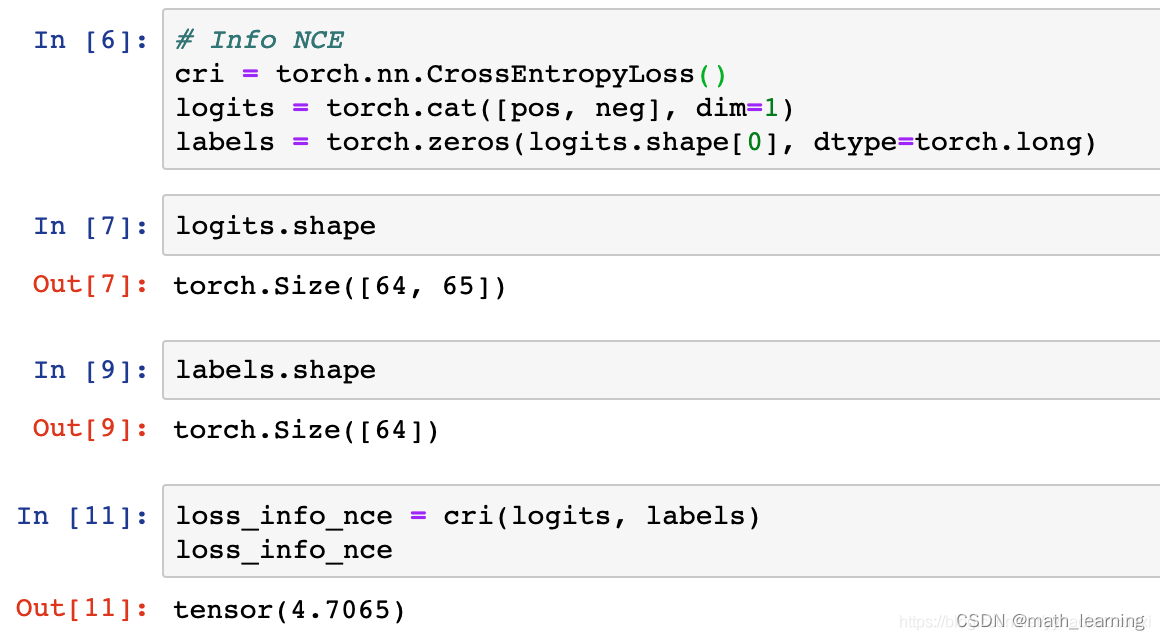Click the In [7] prompt label
Image resolution: width=1160 pixels, height=640 pixels.
tap(91, 225)
